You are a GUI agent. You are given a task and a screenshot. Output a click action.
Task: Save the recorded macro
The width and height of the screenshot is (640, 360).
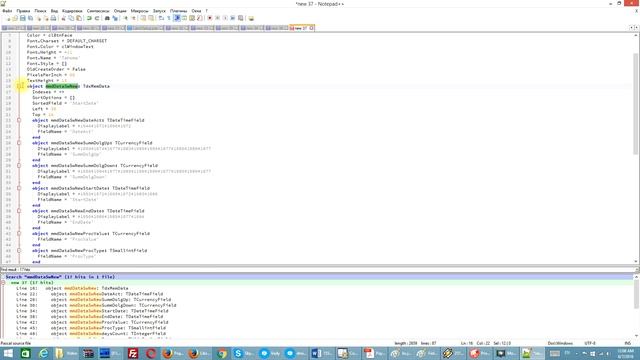click(240, 18)
